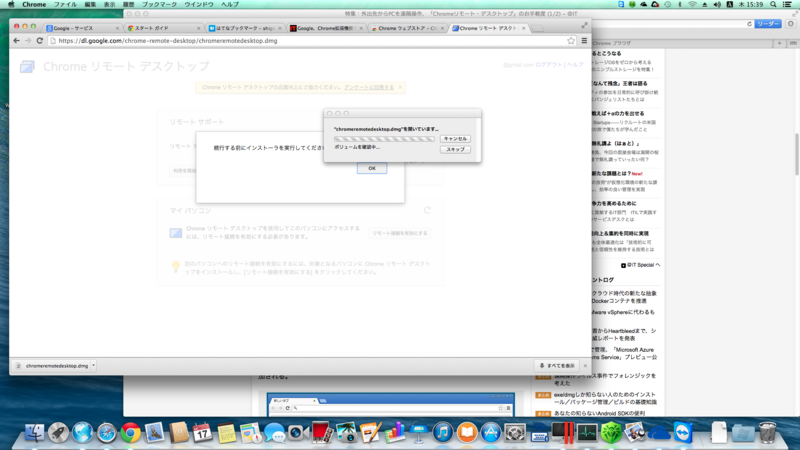Close the downloads bar
This screenshot has width=800, height=450.
click(x=585, y=366)
